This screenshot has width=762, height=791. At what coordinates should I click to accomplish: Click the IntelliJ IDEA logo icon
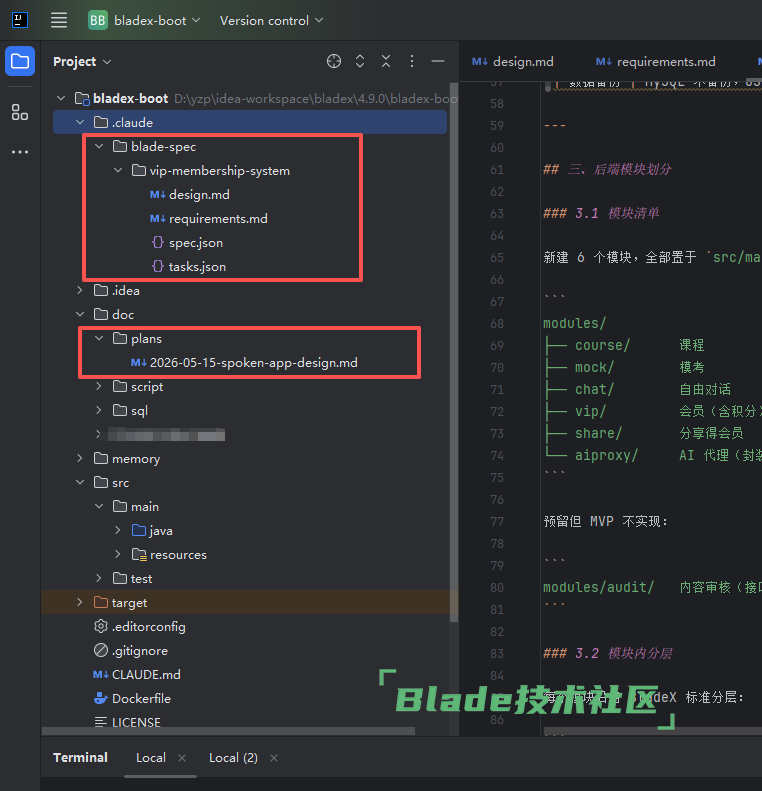click(20, 20)
